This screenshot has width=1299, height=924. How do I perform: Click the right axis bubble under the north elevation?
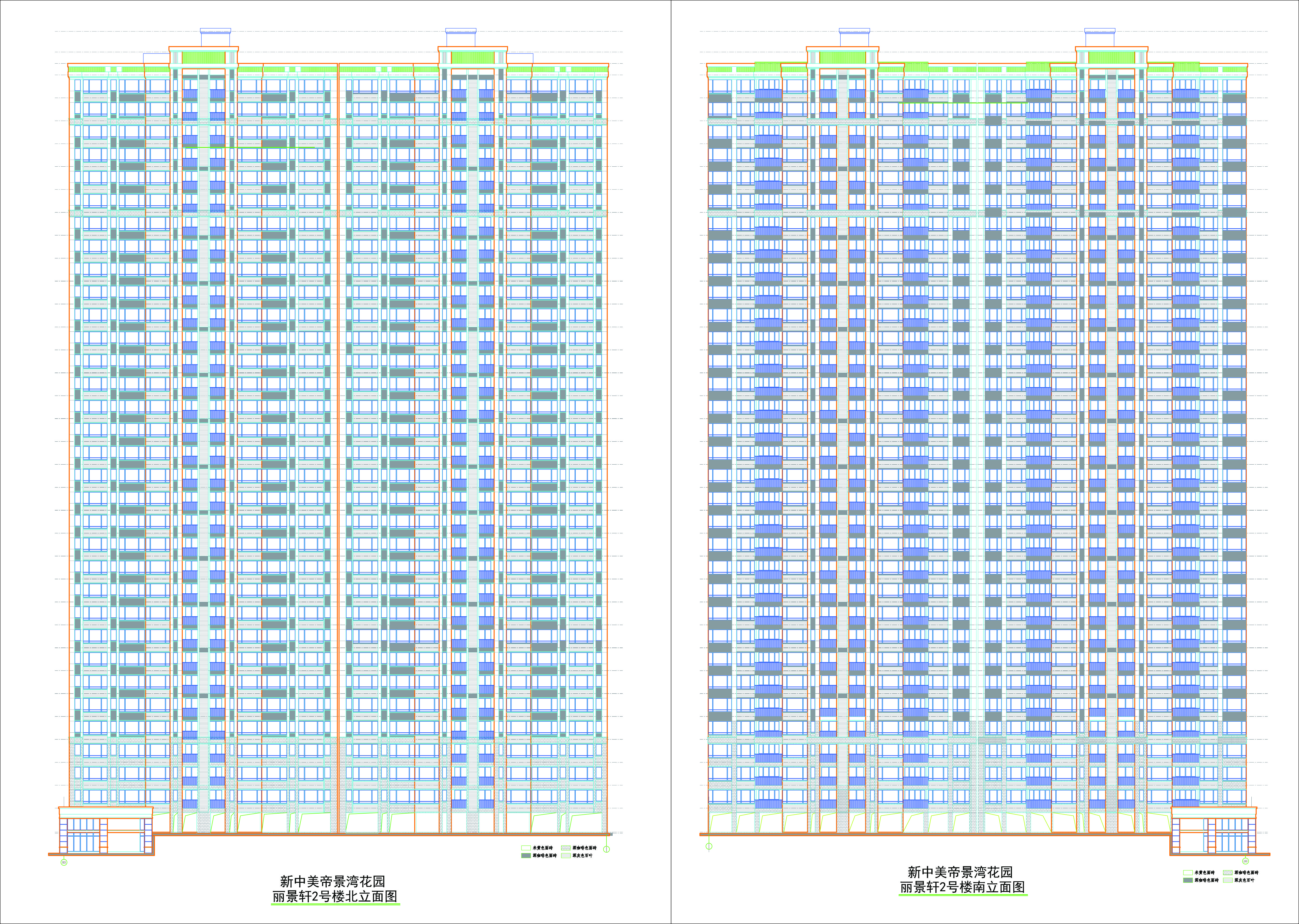click(606, 850)
